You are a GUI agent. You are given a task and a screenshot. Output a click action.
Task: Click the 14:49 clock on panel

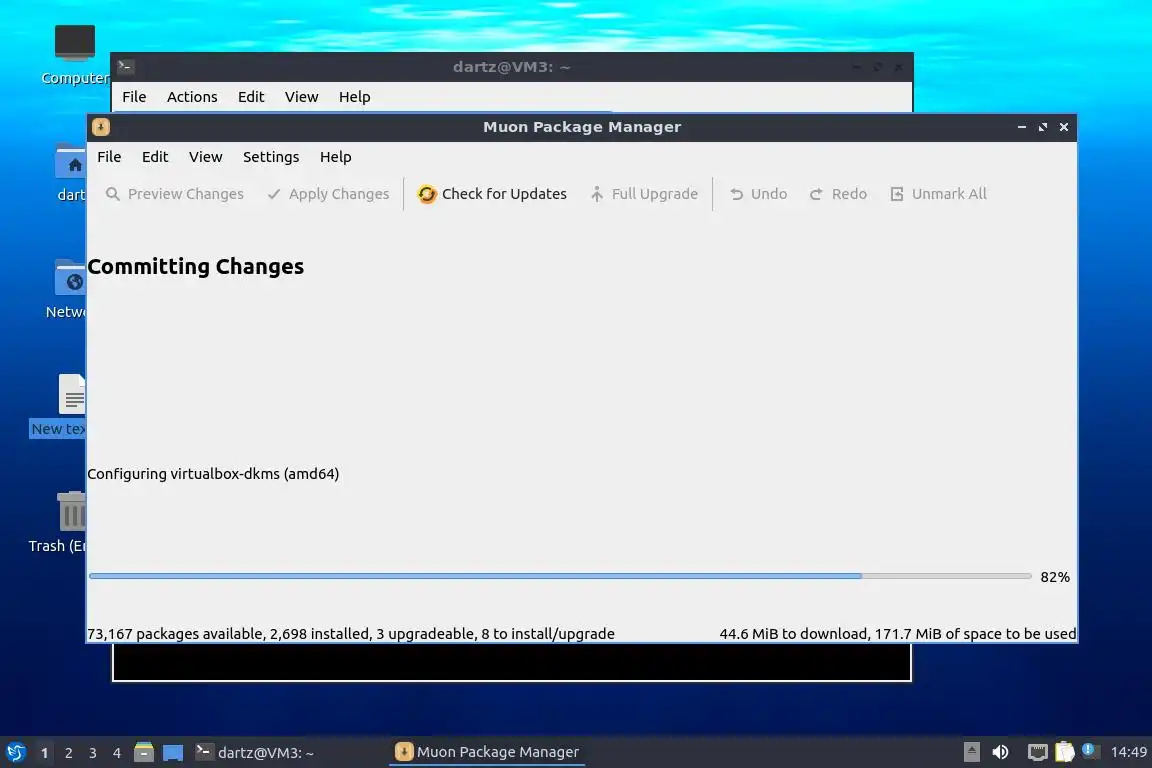coord(1128,752)
